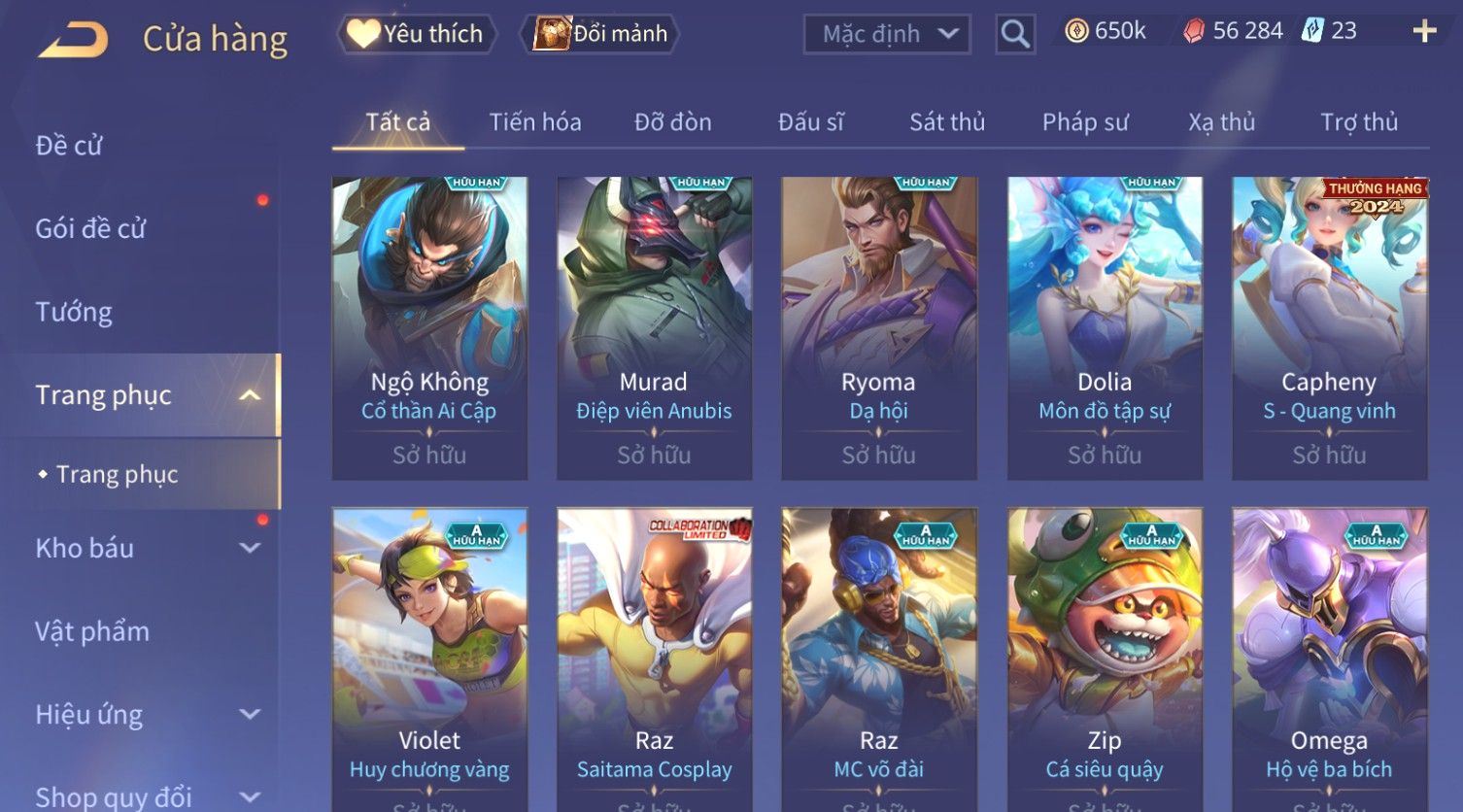
Task: Expand the Hiệu ứng sidebar section
Action: coord(250,715)
